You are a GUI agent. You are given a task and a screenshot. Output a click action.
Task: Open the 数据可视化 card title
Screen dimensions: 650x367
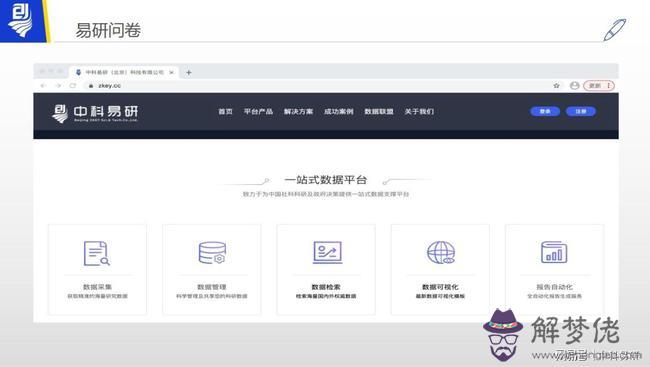[x=440, y=287]
